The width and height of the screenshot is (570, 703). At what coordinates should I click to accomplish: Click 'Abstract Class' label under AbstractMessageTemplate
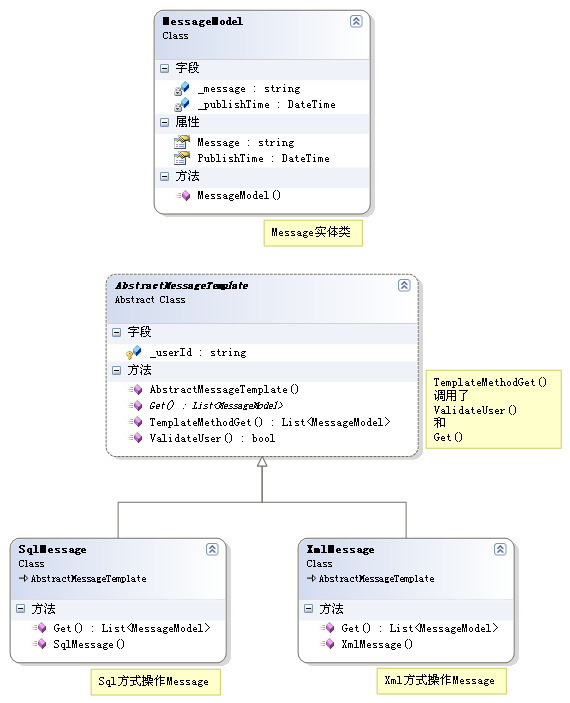click(x=150, y=299)
